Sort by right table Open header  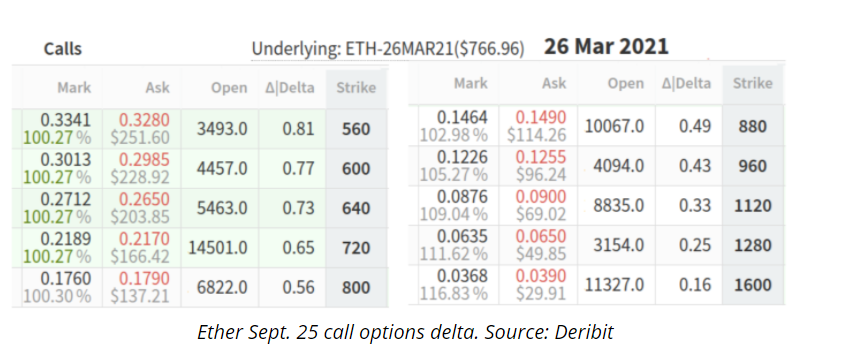click(x=626, y=84)
